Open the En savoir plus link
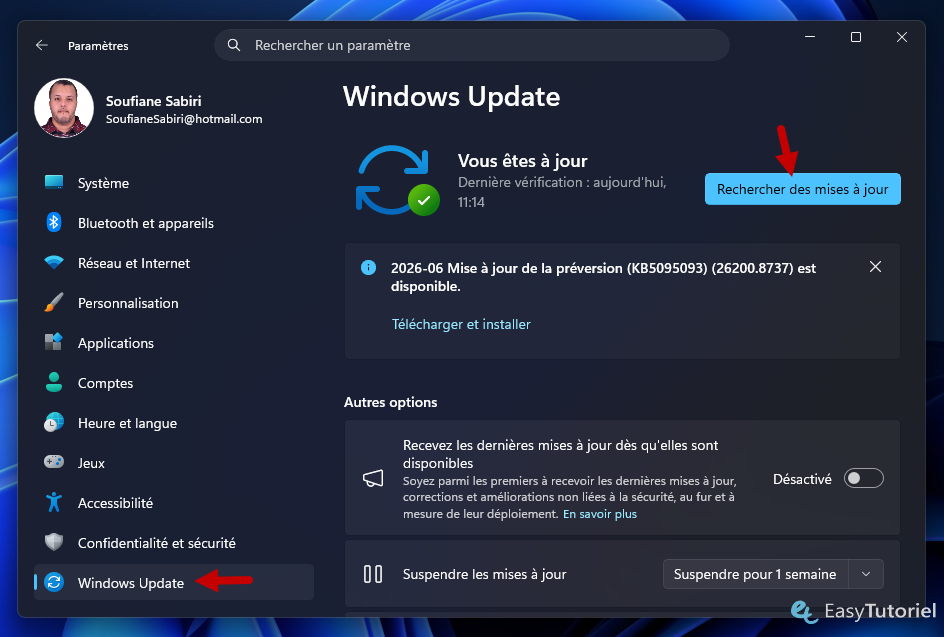This screenshot has width=944, height=637. [600, 514]
